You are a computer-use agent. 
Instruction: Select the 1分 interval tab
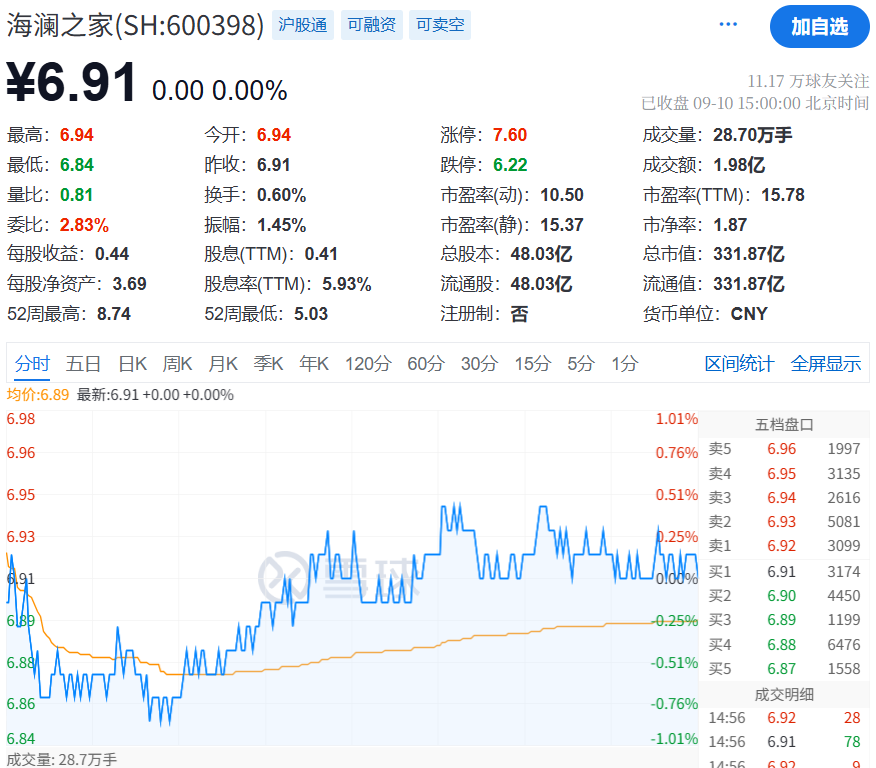click(624, 363)
